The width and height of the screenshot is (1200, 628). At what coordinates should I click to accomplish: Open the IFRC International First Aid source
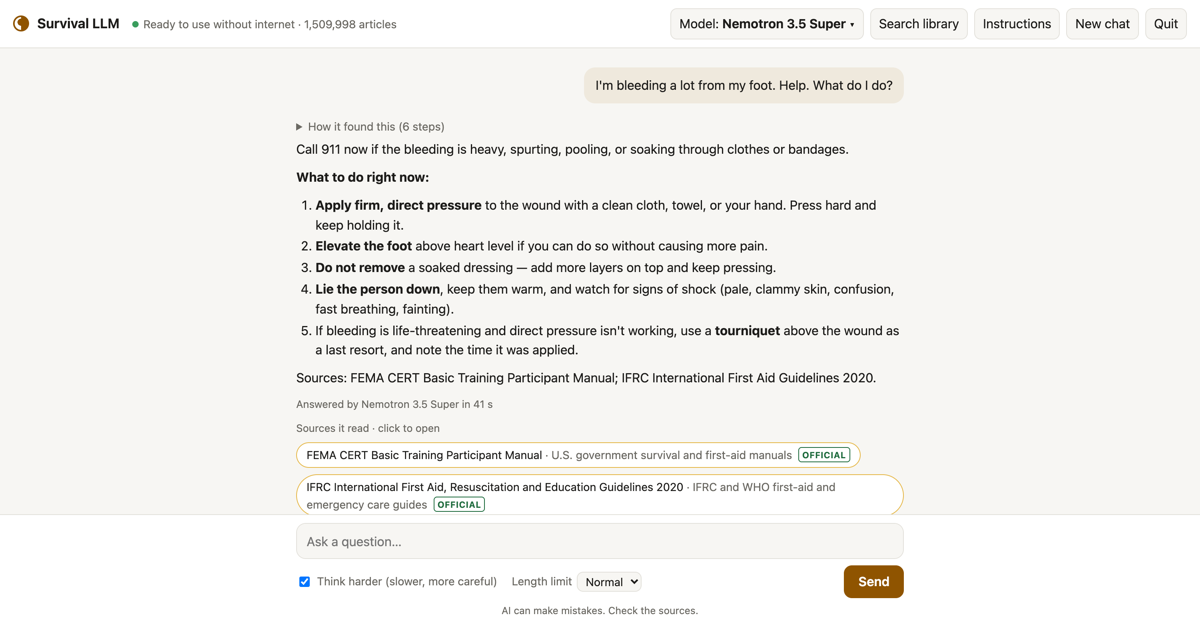click(600, 495)
